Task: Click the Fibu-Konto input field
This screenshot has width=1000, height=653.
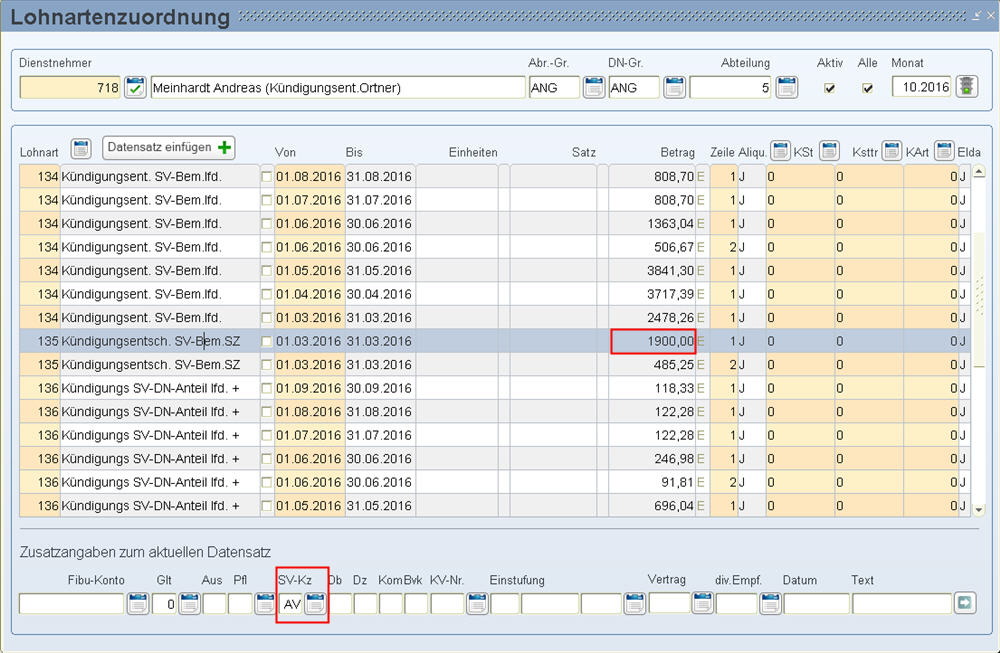Action: (71, 603)
